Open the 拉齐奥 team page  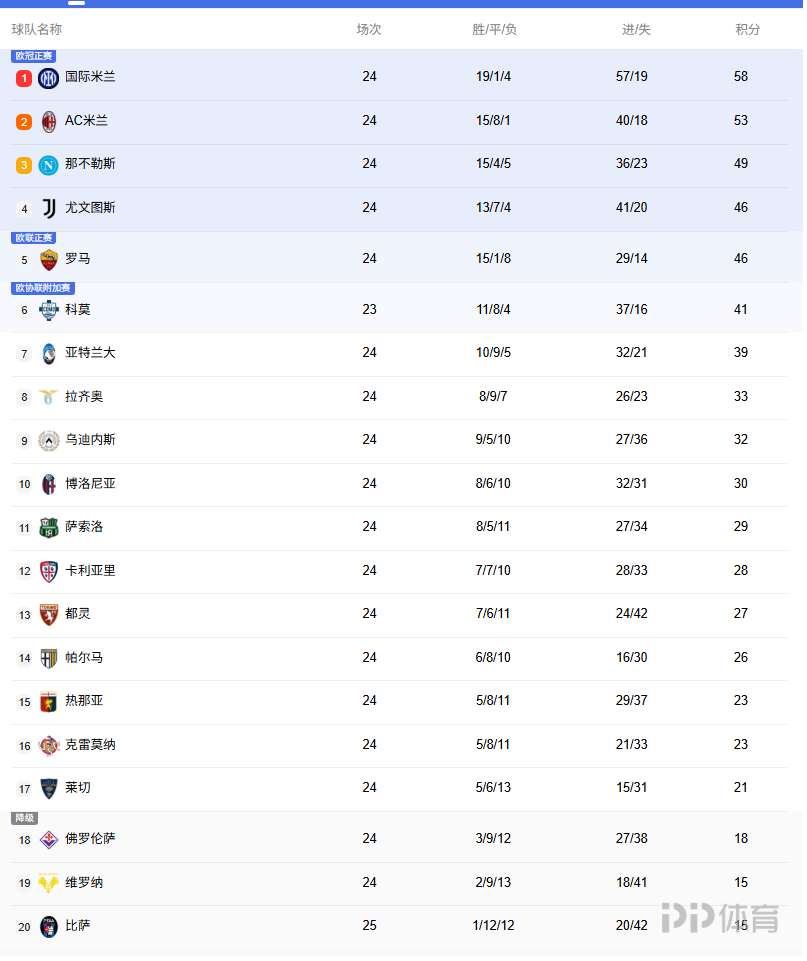pyautogui.click(x=84, y=397)
